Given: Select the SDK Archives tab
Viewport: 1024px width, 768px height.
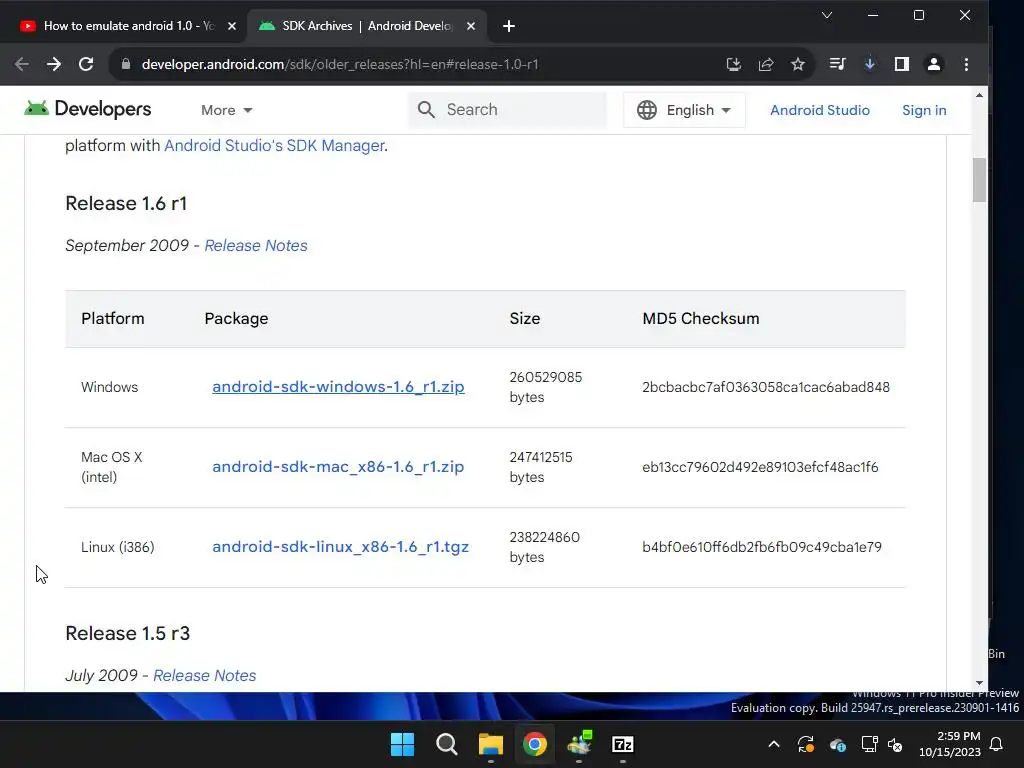Looking at the screenshot, I should coord(366,26).
